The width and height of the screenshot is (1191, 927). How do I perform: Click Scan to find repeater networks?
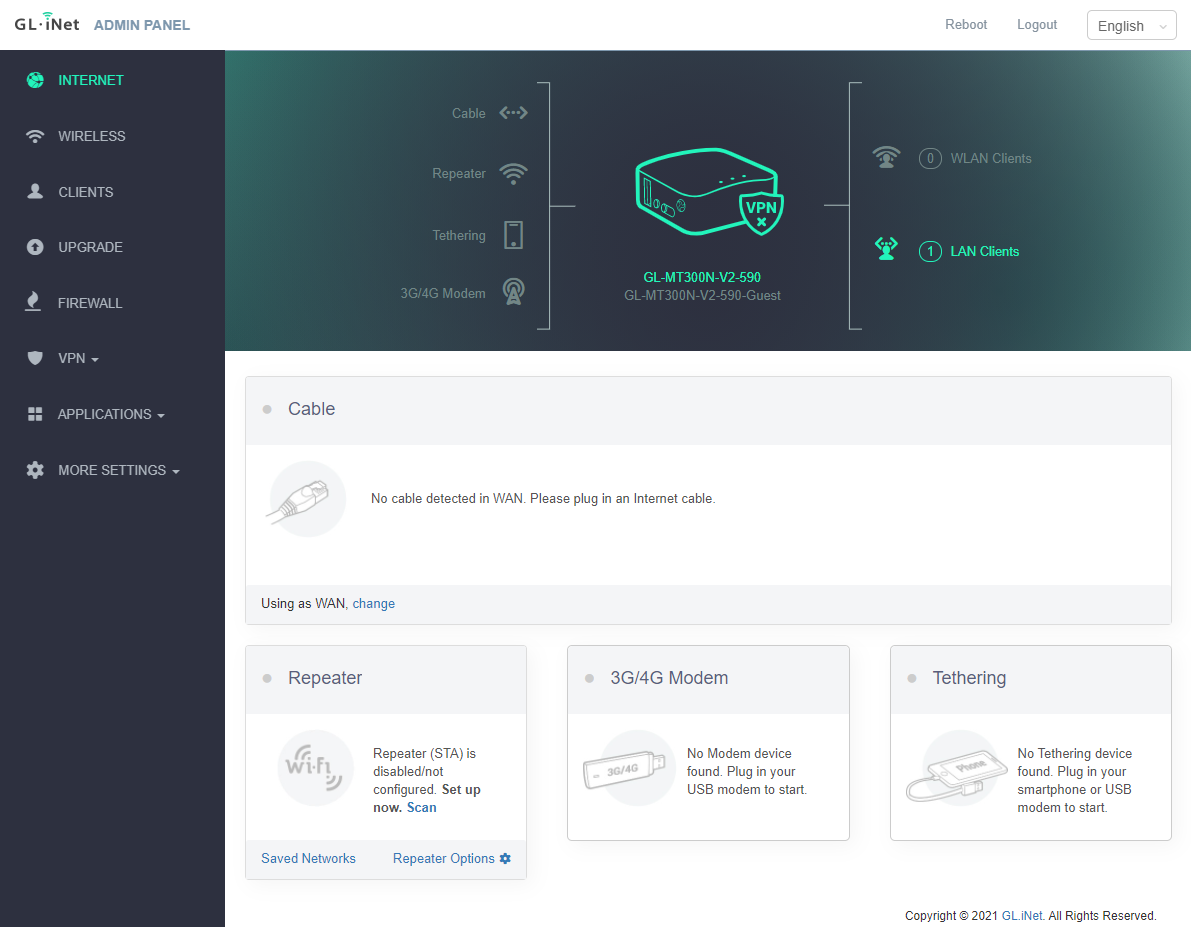(x=421, y=808)
